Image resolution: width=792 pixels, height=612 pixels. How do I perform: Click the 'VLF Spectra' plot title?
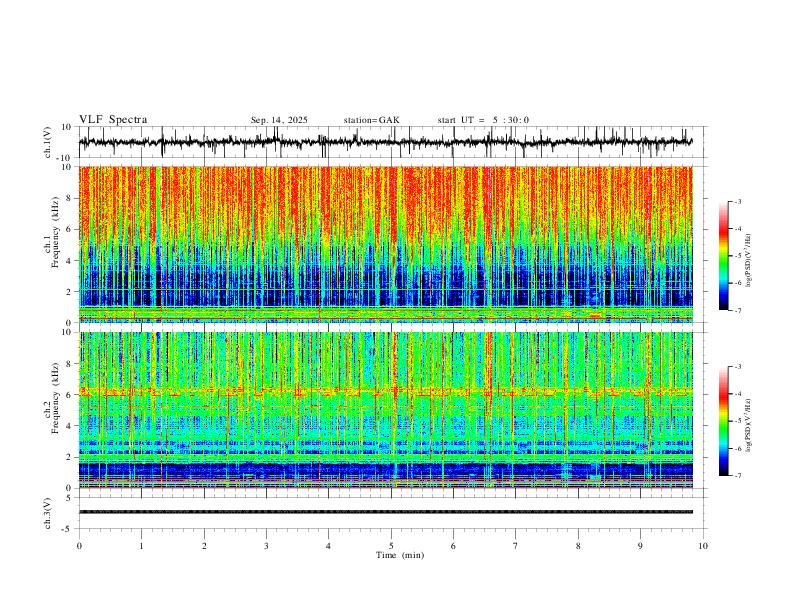(113, 120)
